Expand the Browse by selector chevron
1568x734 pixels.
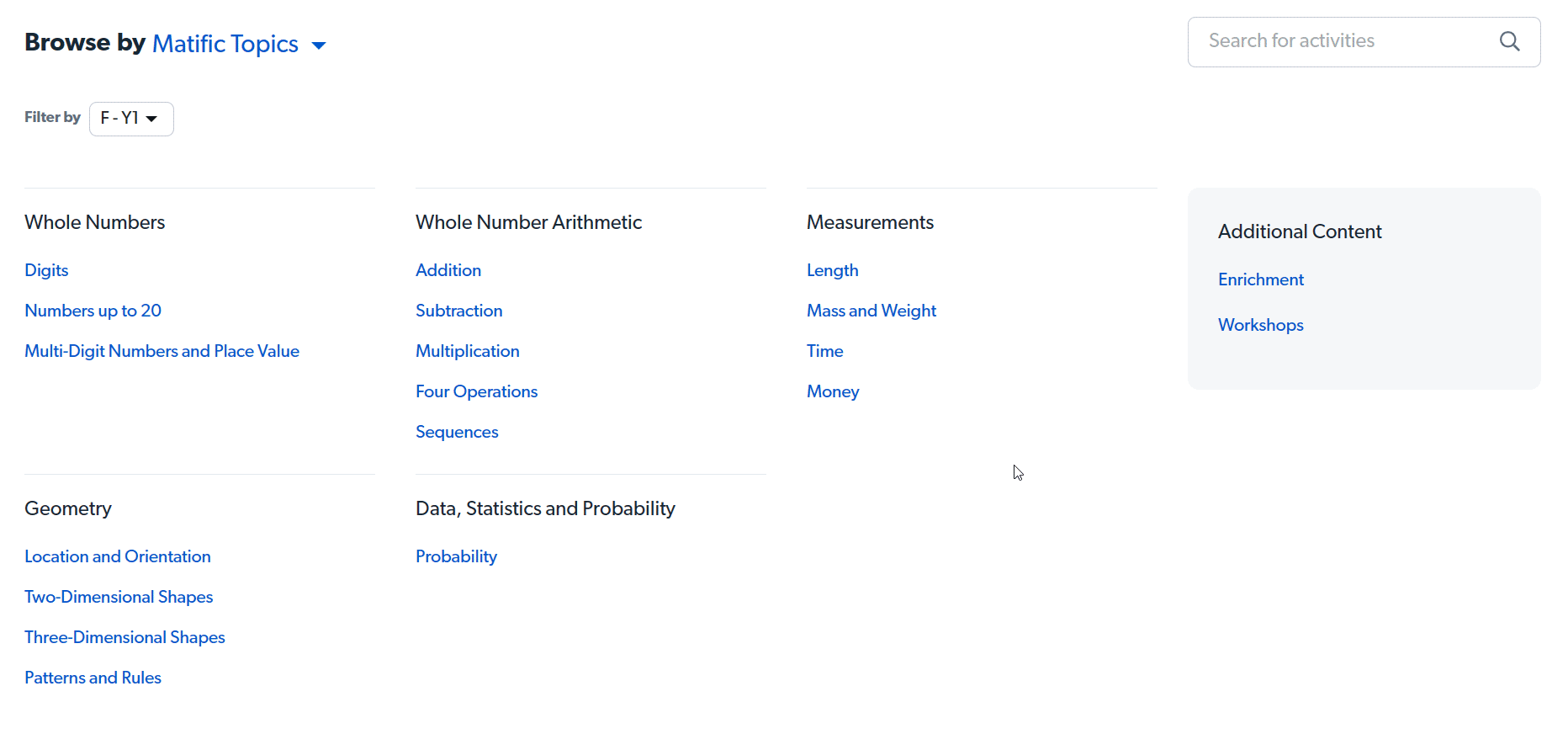(x=319, y=45)
